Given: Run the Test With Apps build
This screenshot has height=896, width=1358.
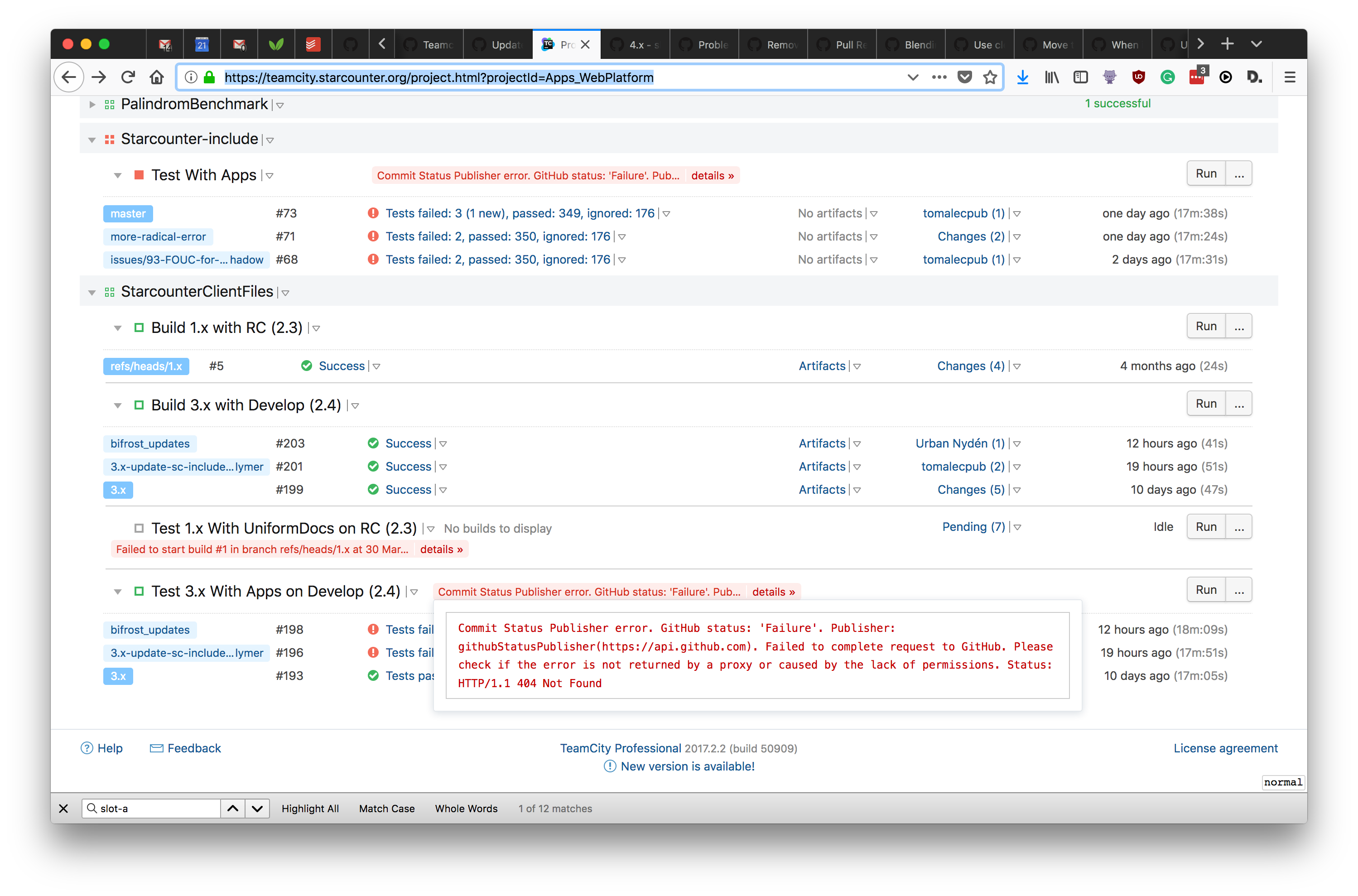Looking at the screenshot, I should pos(1206,173).
